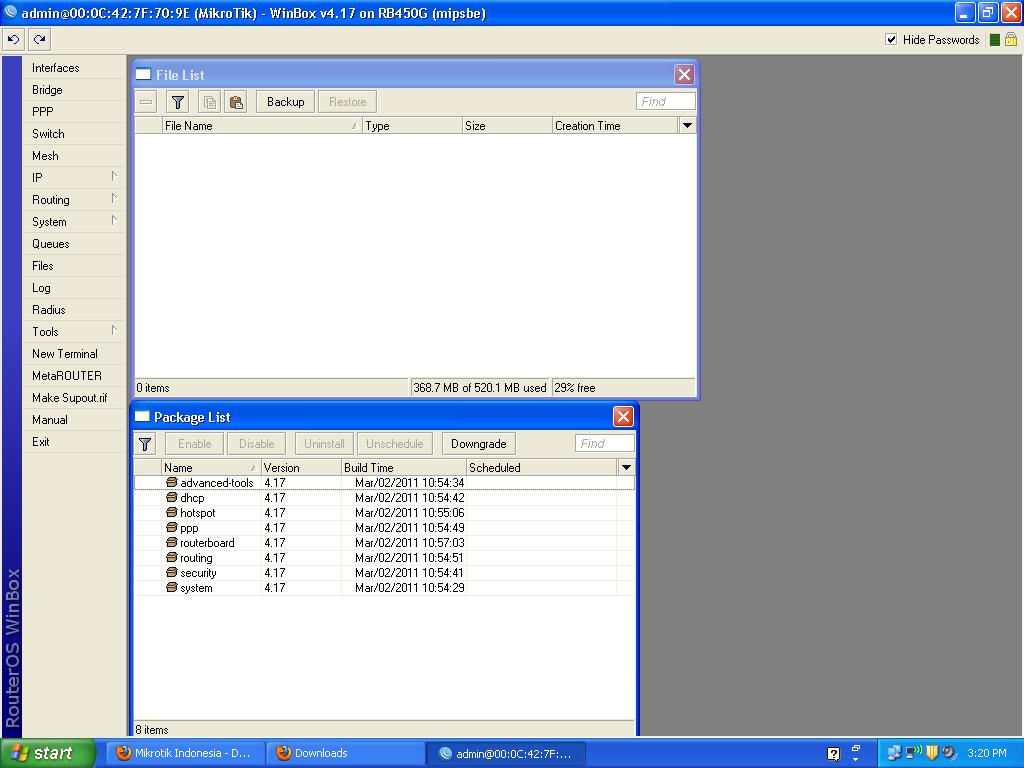Sort File List by Creation Time column
The height and width of the screenshot is (768, 1024).
(x=615, y=126)
